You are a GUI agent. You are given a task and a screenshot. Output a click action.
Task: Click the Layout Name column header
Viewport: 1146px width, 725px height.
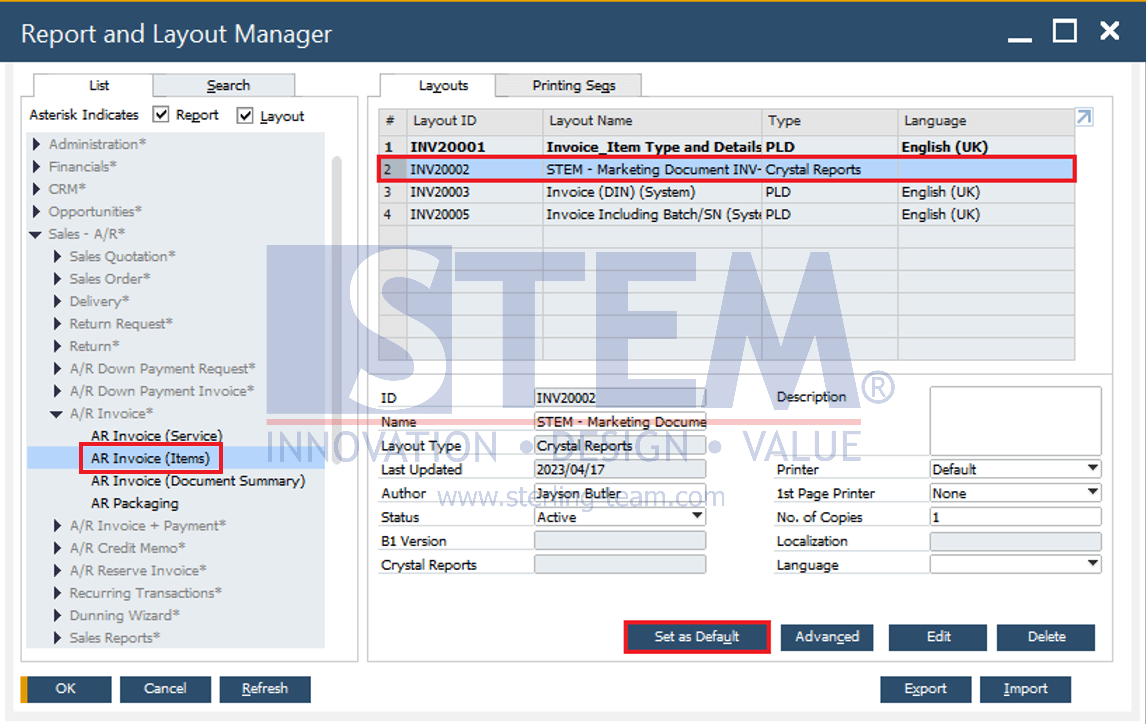[x=652, y=121]
